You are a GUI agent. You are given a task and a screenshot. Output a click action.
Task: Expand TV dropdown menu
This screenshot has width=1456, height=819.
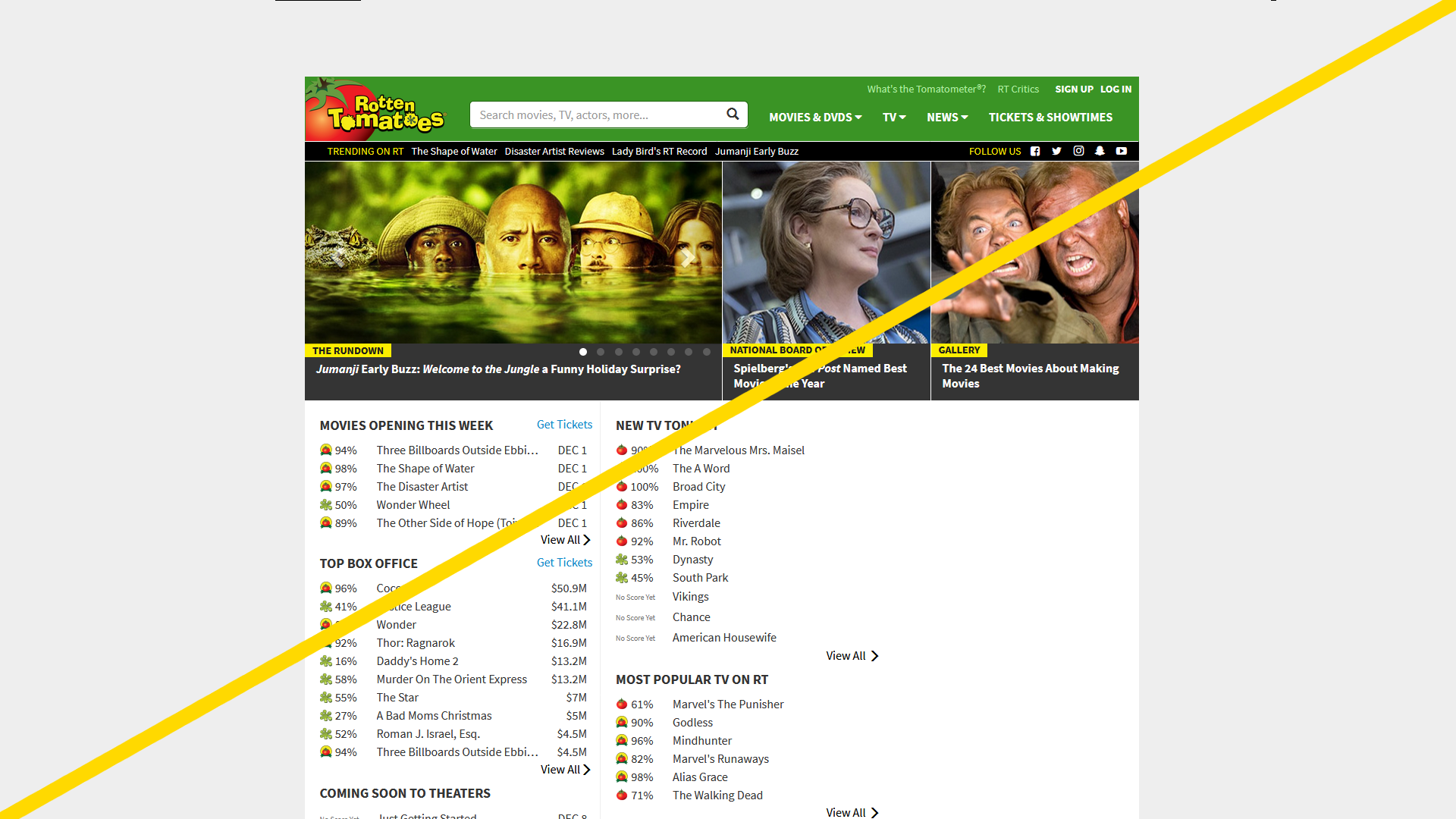894,118
